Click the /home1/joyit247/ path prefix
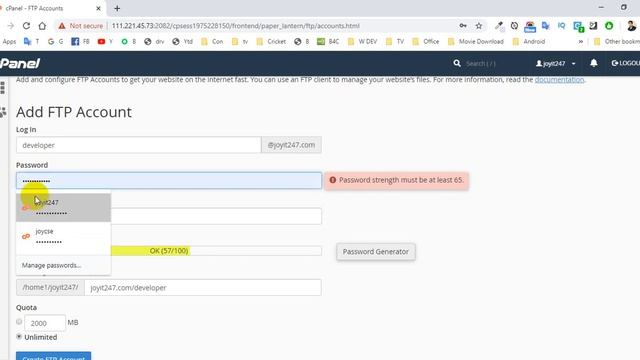 [50, 287]
